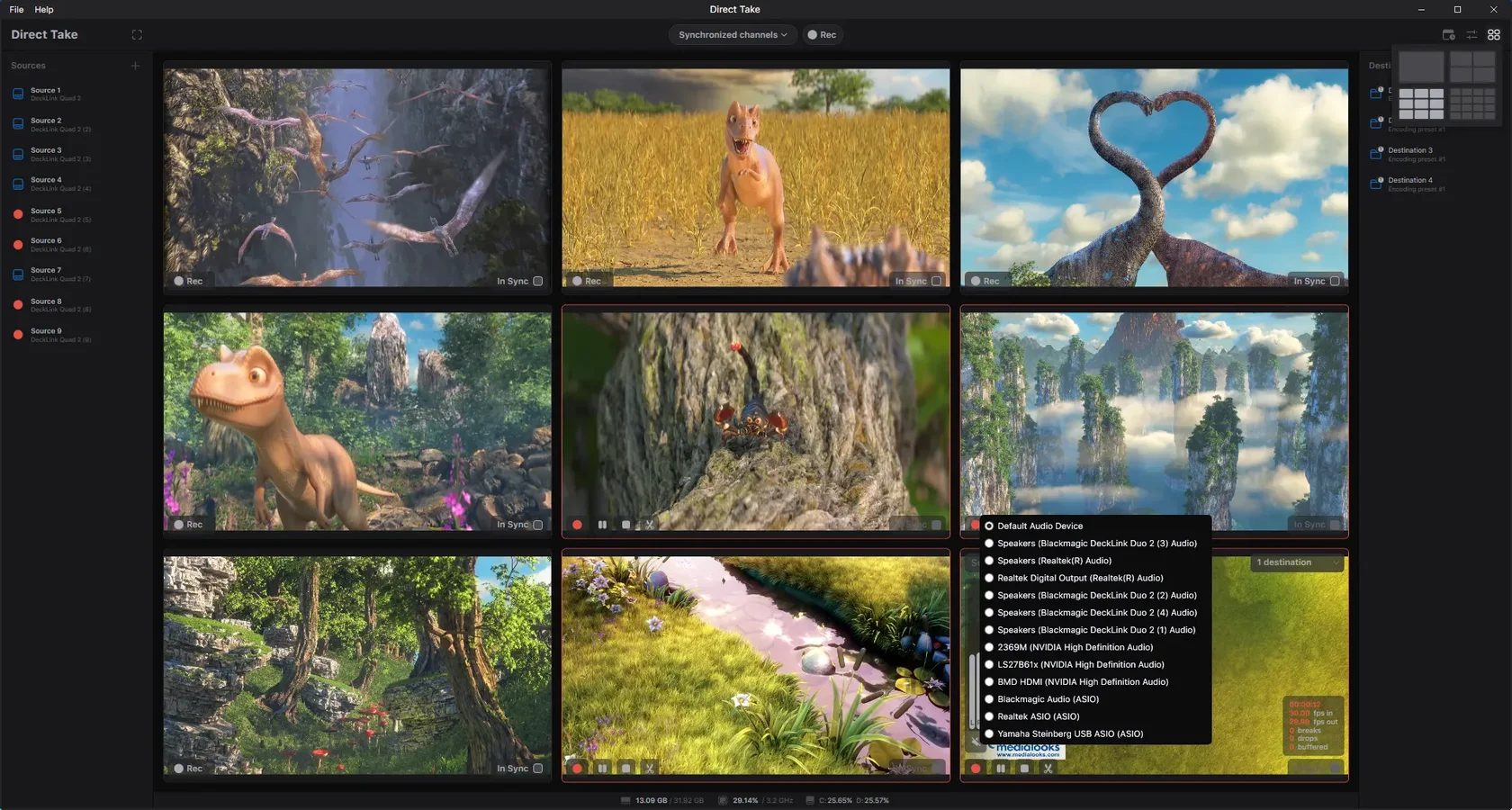The image size is (1512, 810).
Task: Stop recording on the pink river preview
Action: 626,769
